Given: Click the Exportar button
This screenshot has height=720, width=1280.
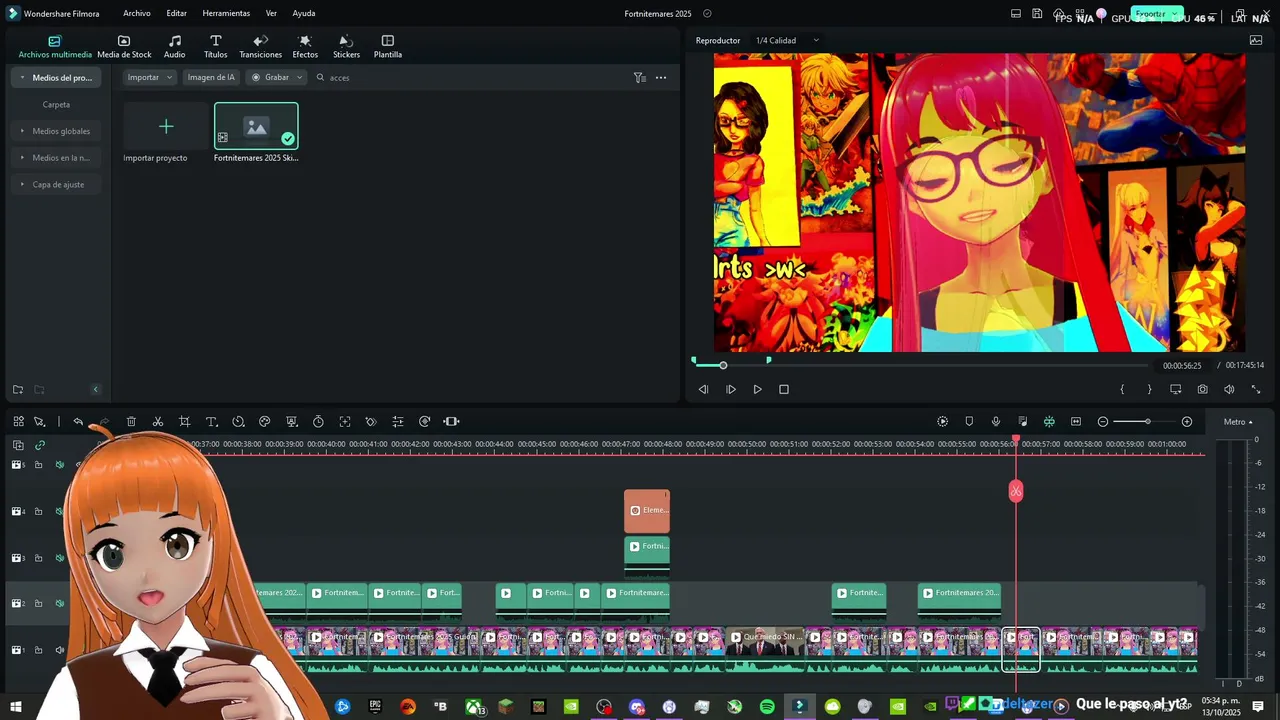Looking at the screenshot, I should pyautogui.click(x=1157, y=14).
